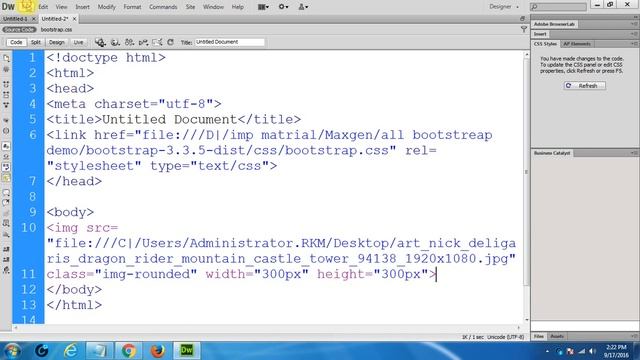Toggle syntax error alerts info bar
This screenshot has height=360, width=640.
click(x=6, y=178)
